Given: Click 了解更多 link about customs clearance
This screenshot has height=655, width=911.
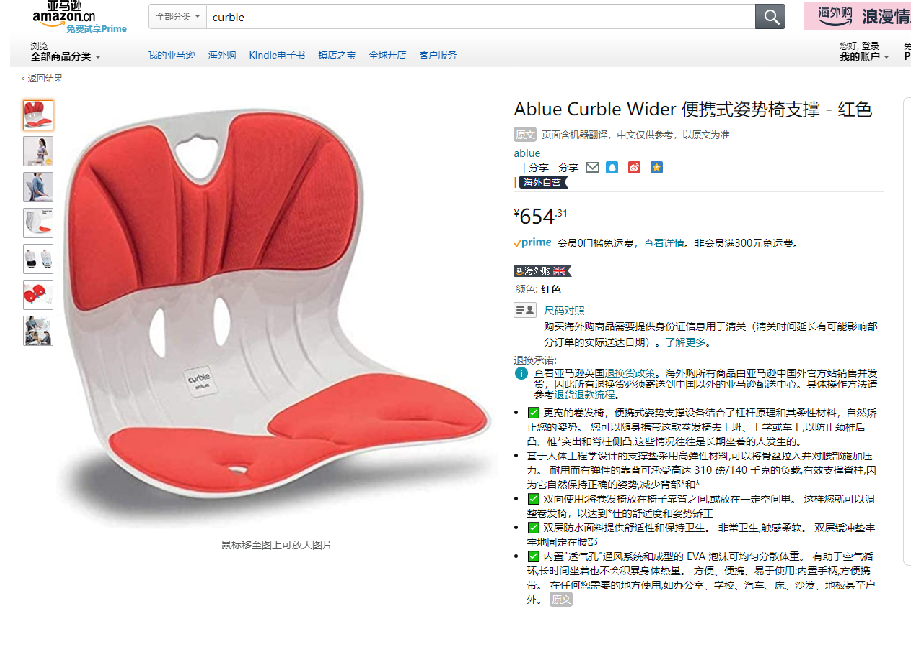Looking at the screenshot, I should point(685,342).
